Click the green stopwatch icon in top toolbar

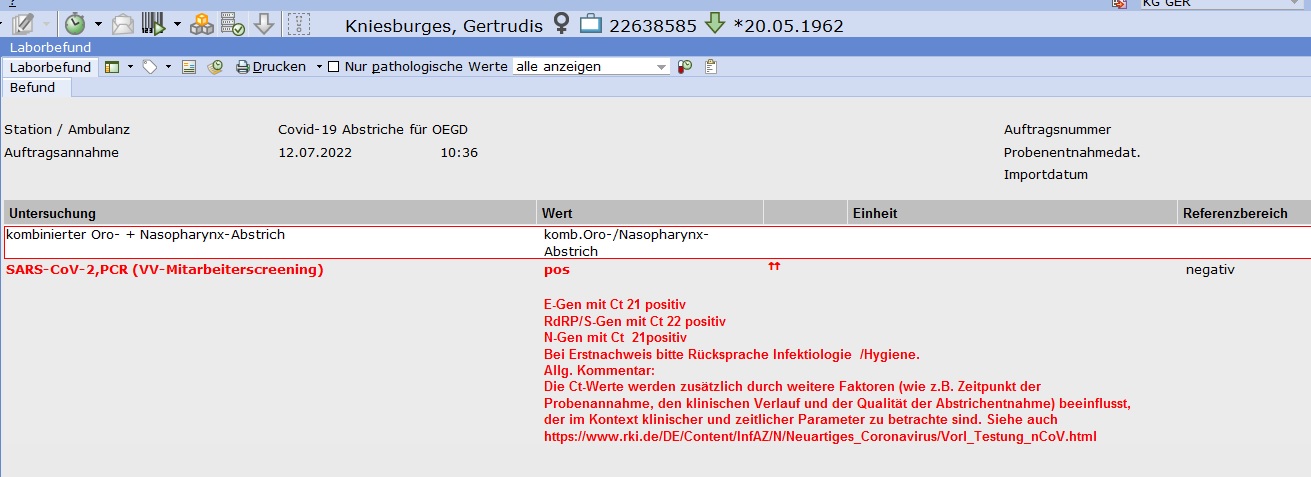pyautogui.click(x=75, y=24)
